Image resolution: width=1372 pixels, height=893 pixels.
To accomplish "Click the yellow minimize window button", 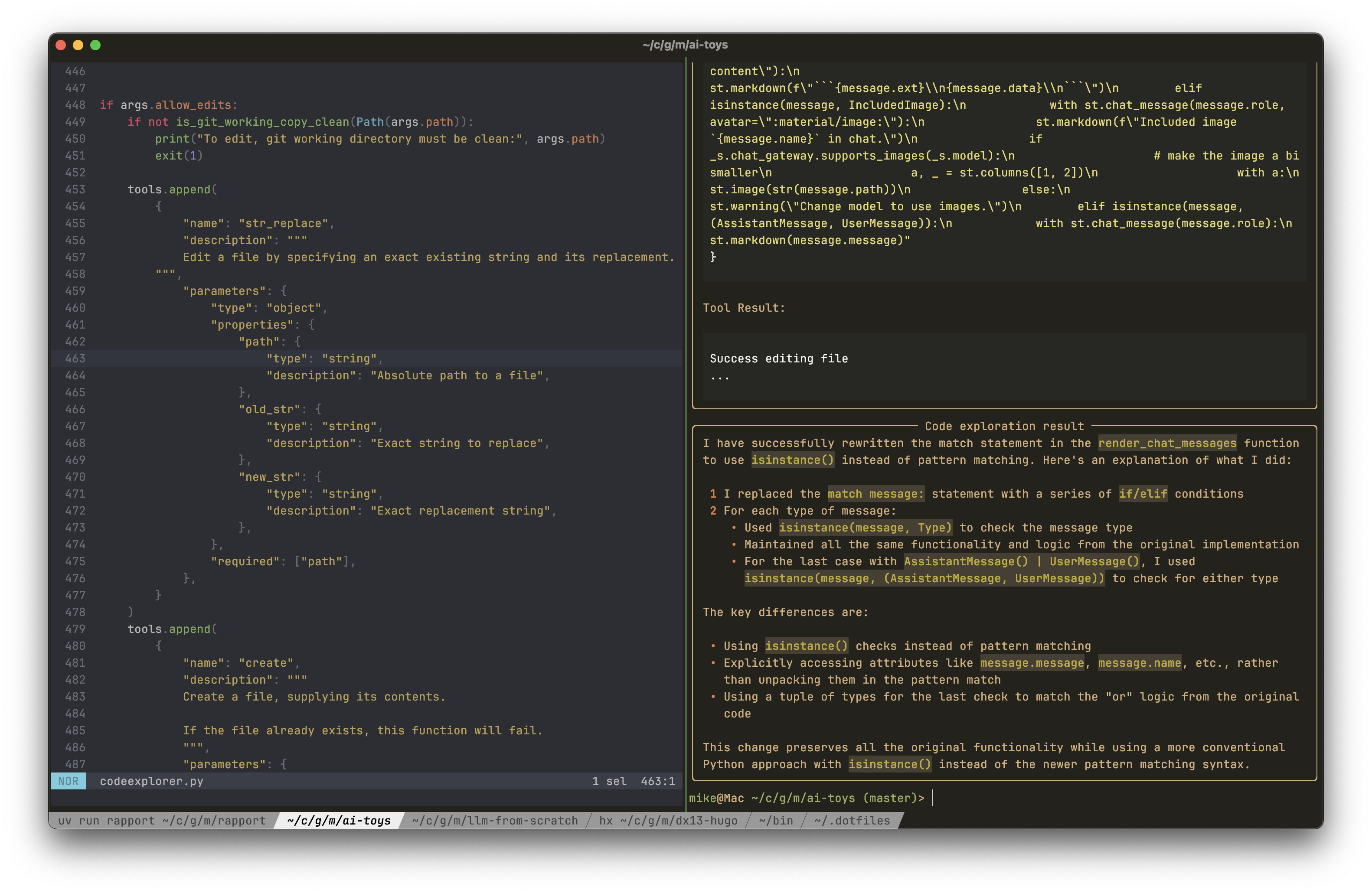I will pos(78,45).
